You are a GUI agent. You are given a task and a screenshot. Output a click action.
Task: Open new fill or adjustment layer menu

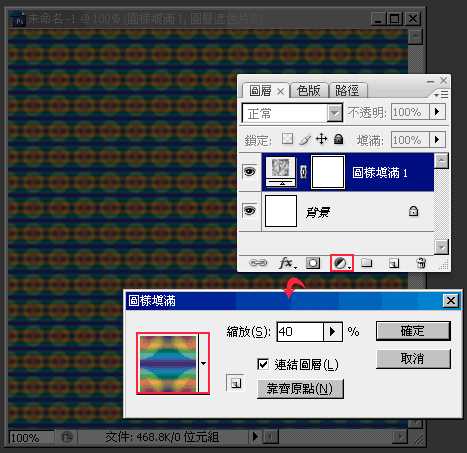click(x=342, y=264)
